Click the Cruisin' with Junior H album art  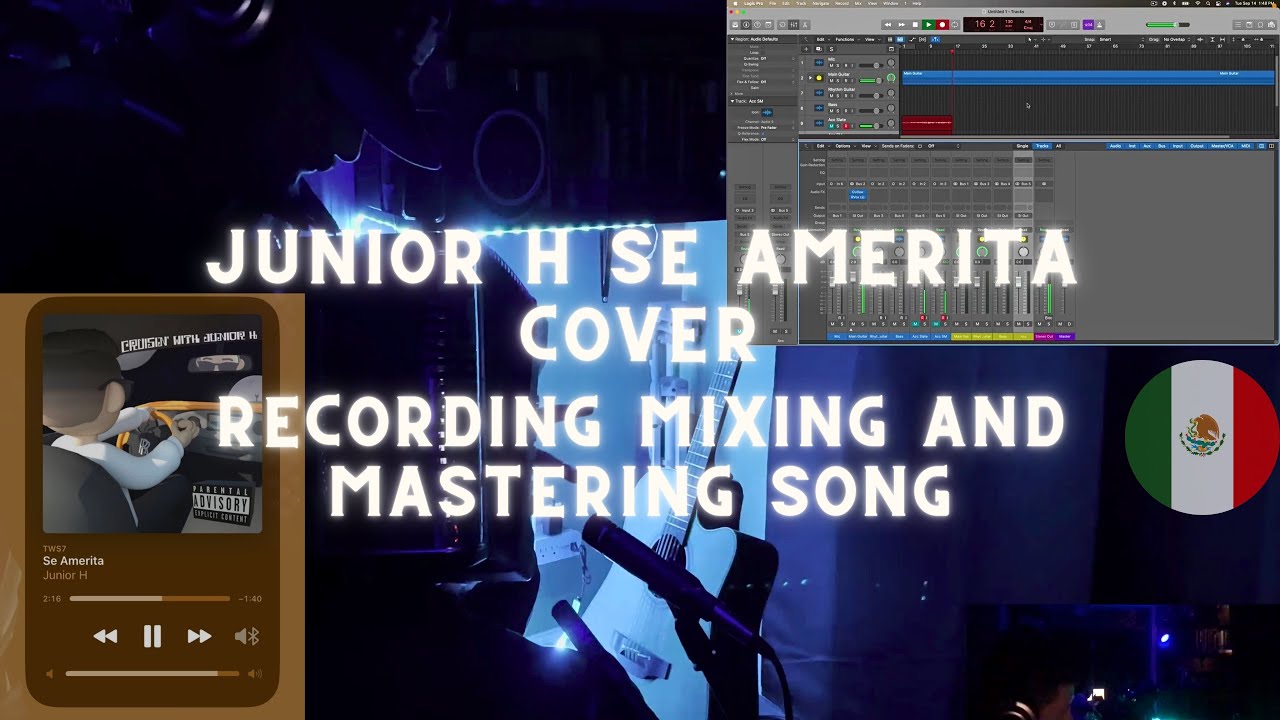[152, 424]
